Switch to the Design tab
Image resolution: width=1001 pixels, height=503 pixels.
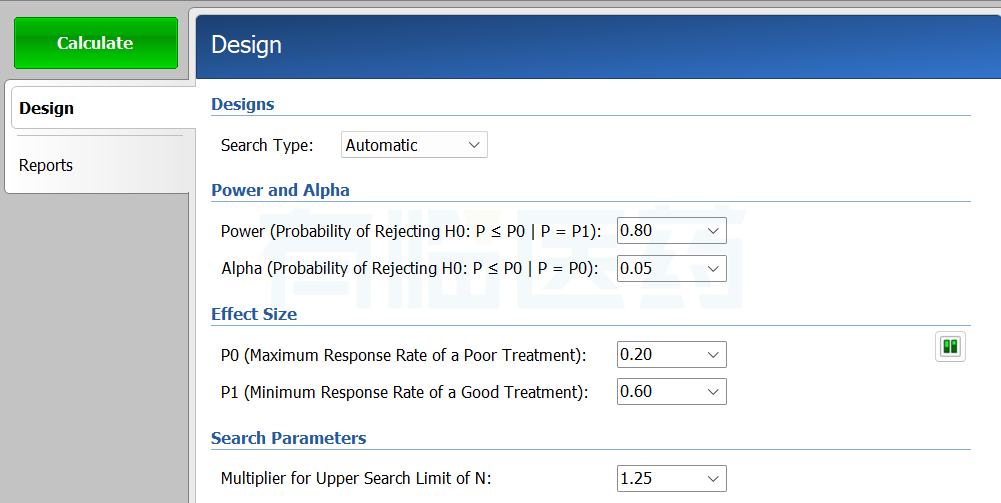[47, 108]
